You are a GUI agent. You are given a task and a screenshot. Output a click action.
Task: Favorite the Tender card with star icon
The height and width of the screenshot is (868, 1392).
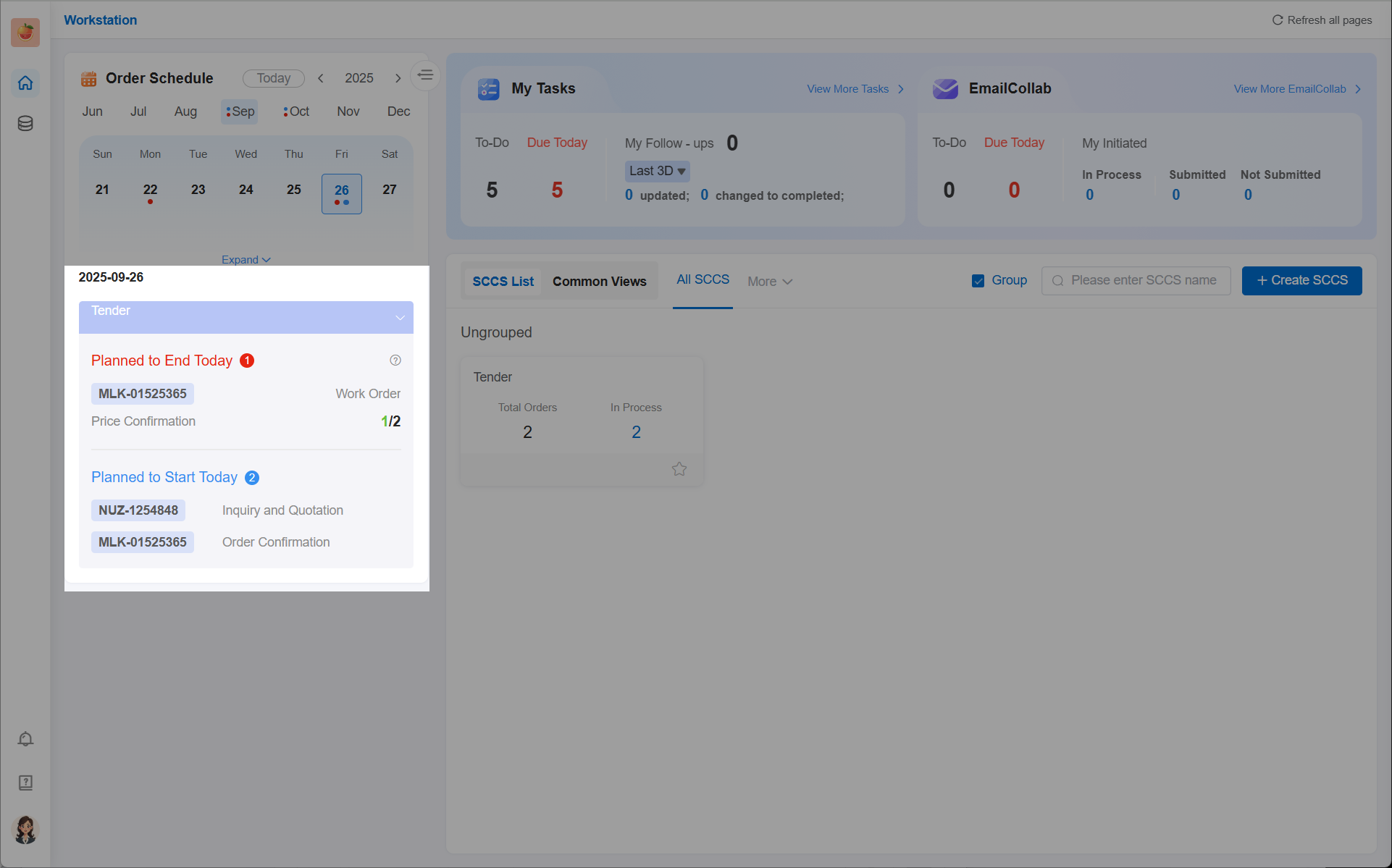pyautogui.click(x=679, y=469)
